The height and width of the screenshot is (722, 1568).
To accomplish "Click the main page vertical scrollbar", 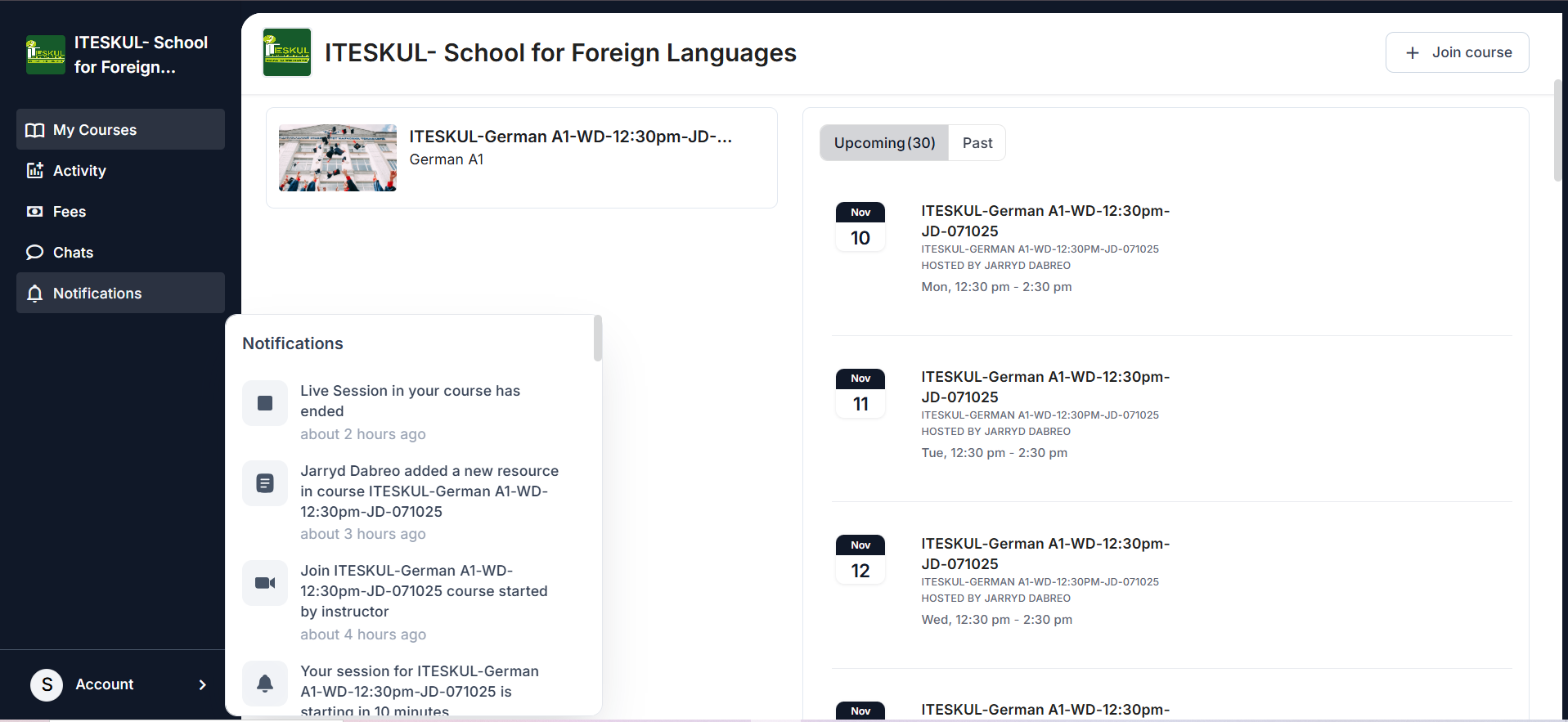I will pyautogui.click(x=1557, y=131).
